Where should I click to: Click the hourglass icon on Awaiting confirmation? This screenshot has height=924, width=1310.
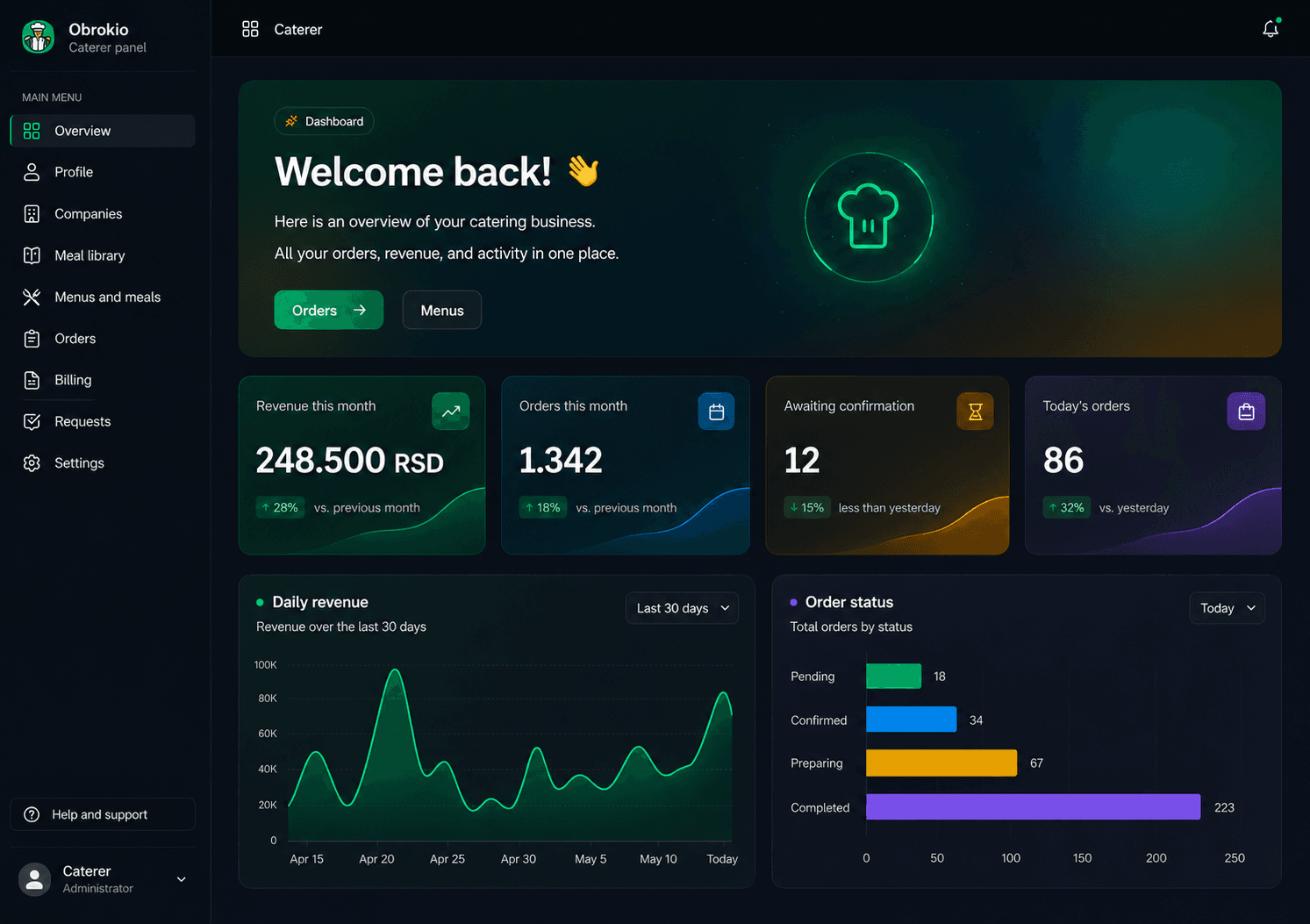pos(975,412)
